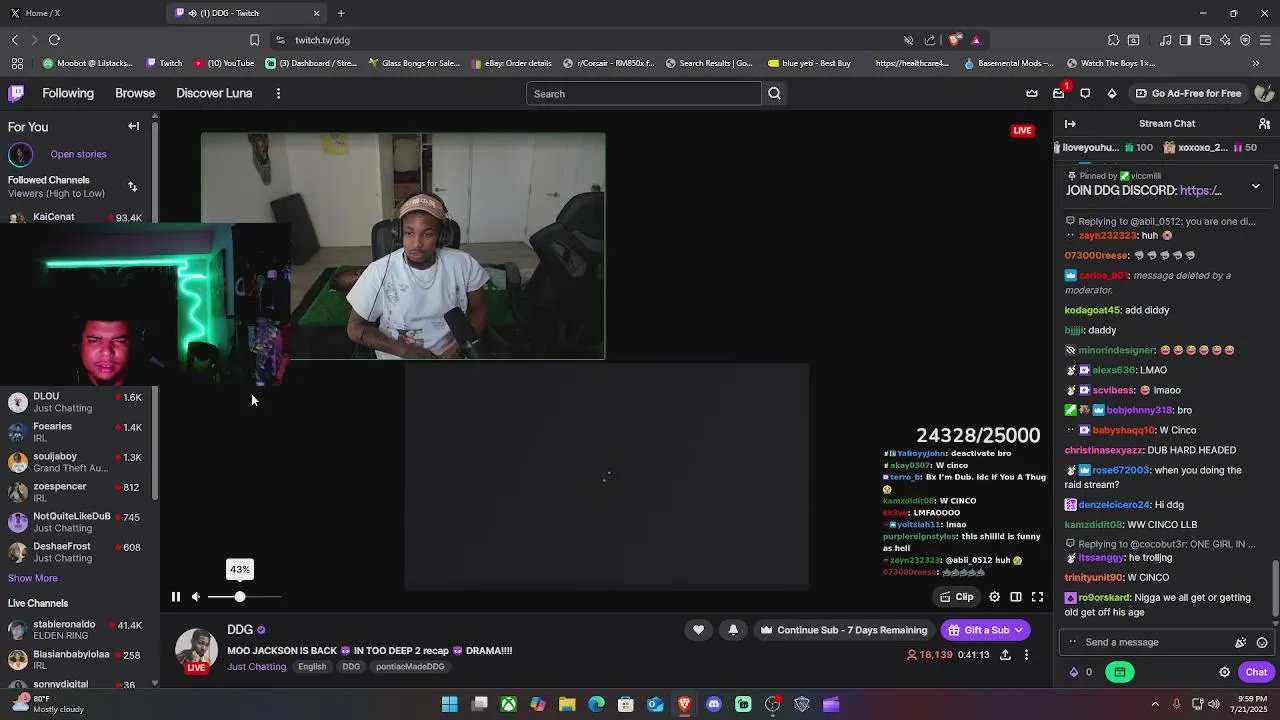The width and height of the screenshot is (1280, 720).
Task: Open stories link in sidebar
Action: coord(78,154)
